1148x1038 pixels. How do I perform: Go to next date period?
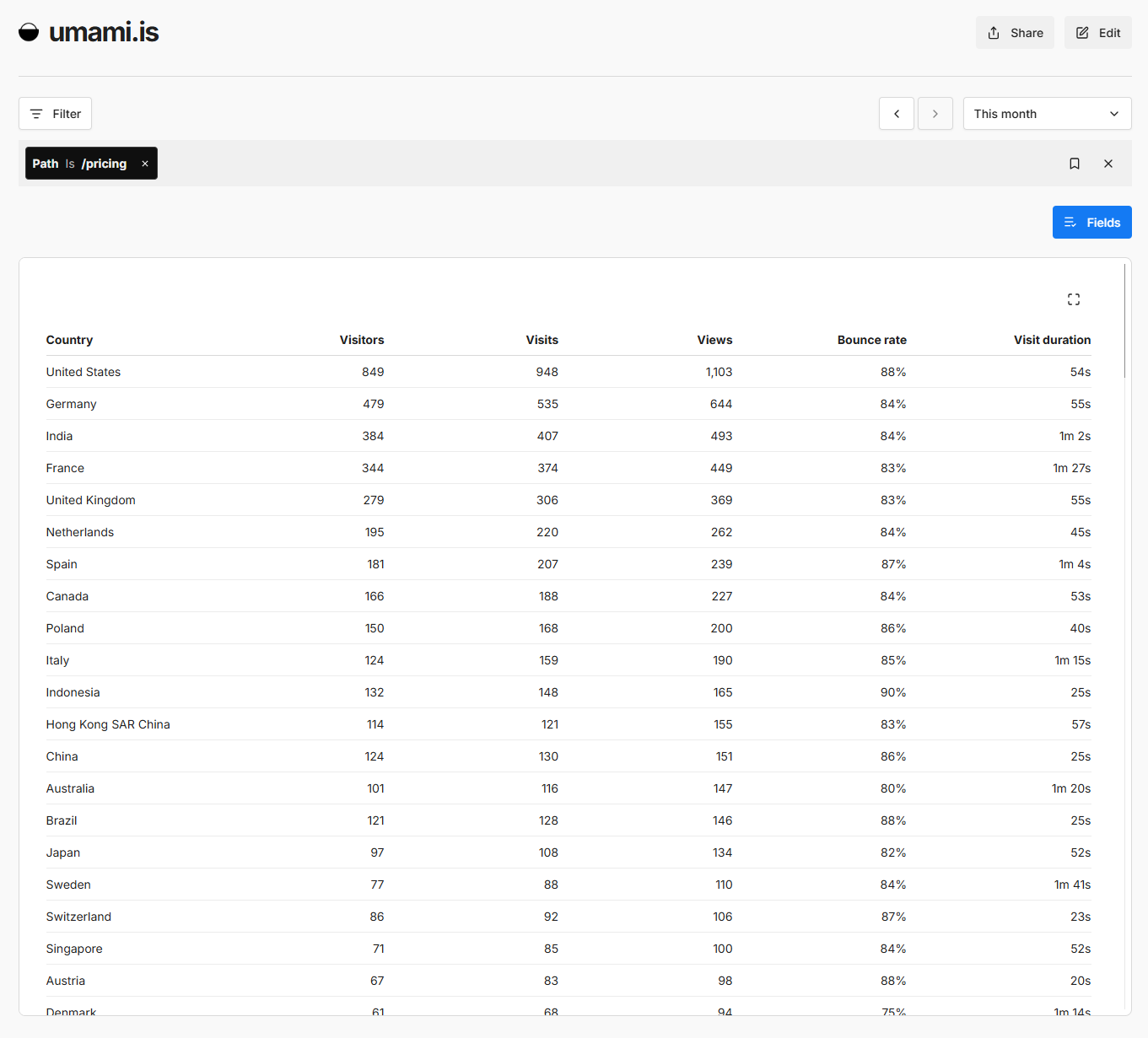[x=935, y=114]
